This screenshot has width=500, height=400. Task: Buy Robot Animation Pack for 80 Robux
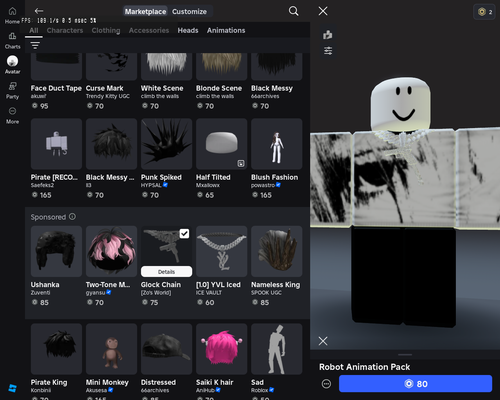point(415,384)
